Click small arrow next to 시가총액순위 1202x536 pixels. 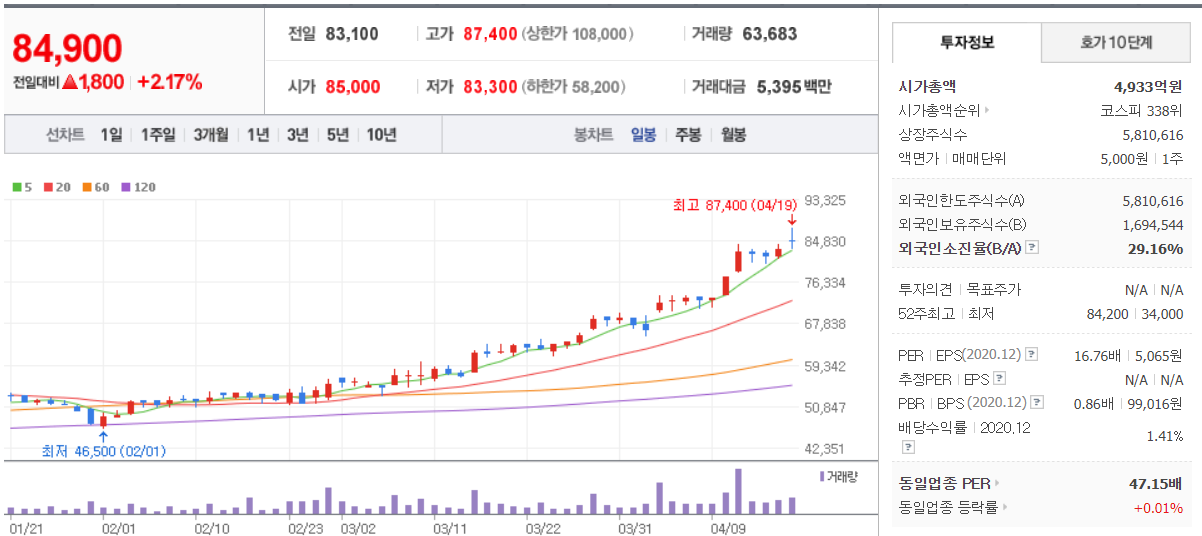pos(986,111)
